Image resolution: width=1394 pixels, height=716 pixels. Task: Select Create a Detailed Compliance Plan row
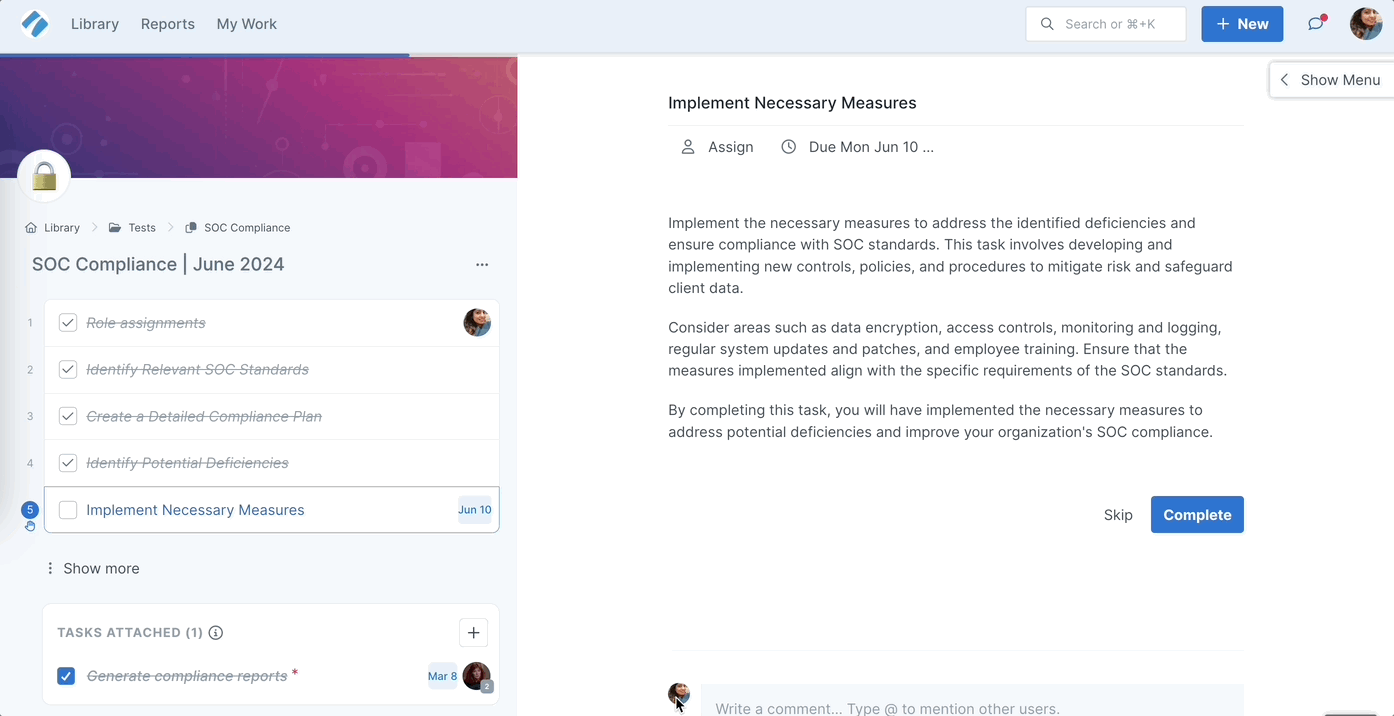(x=272, y=416)
